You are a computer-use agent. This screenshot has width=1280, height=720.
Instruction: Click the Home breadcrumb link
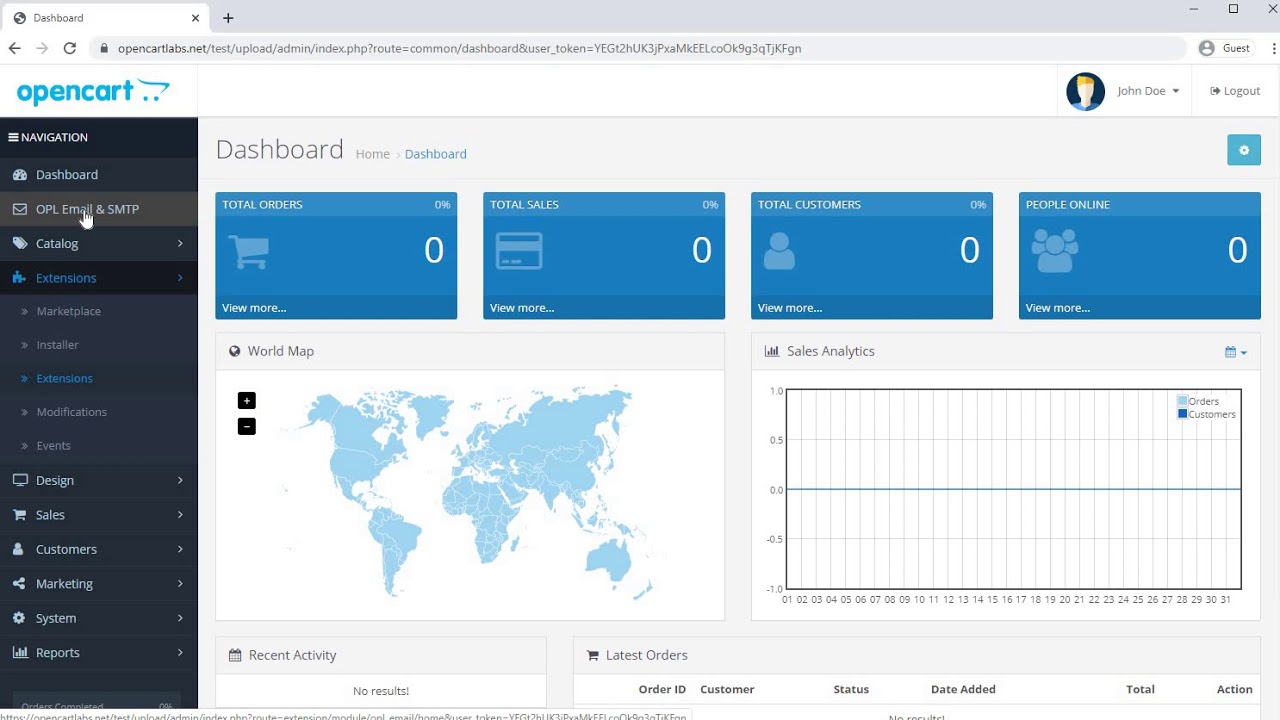click(372, 154)
